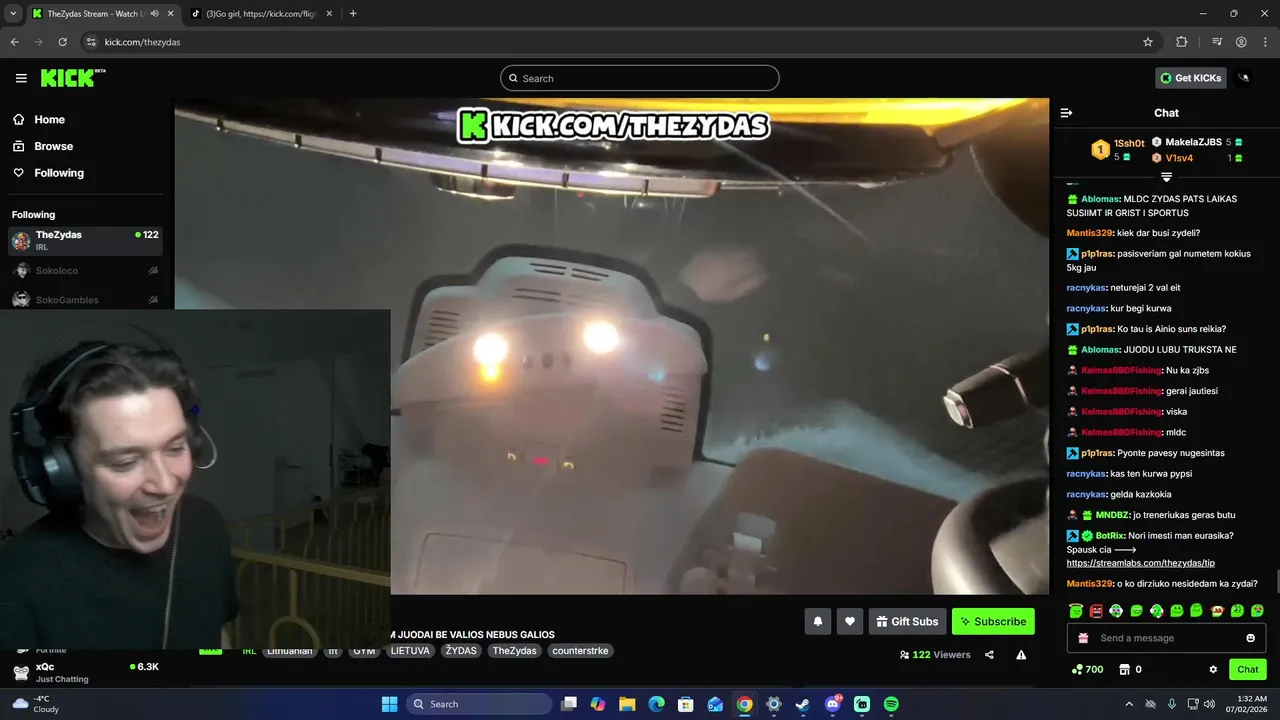This screenshot has width=1280, height=720.
Task: Open emoji picker in message box
Action: (x=1250, y=638)
